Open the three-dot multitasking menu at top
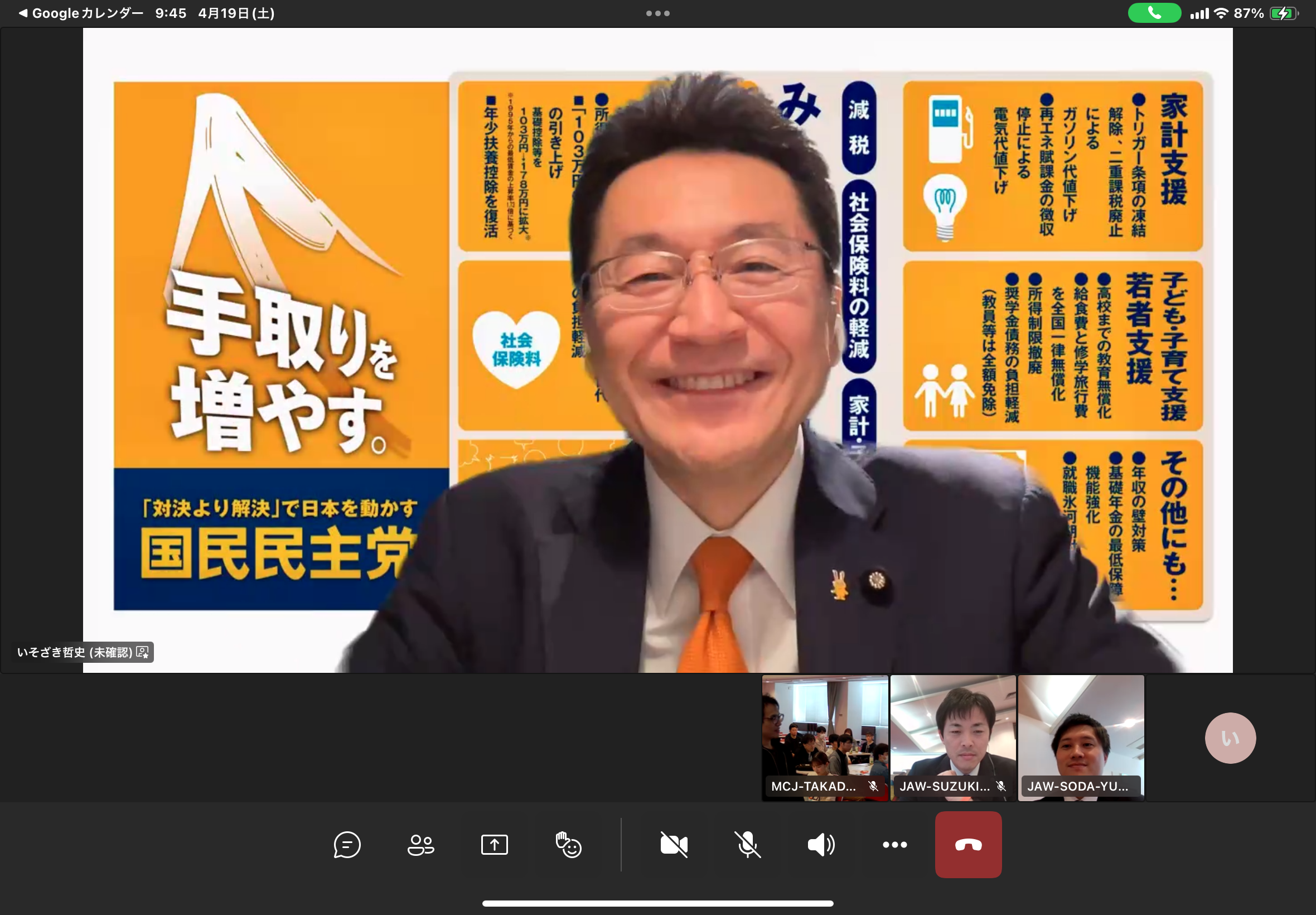Viewport: 1316px width, 915px height. point(657,13)
